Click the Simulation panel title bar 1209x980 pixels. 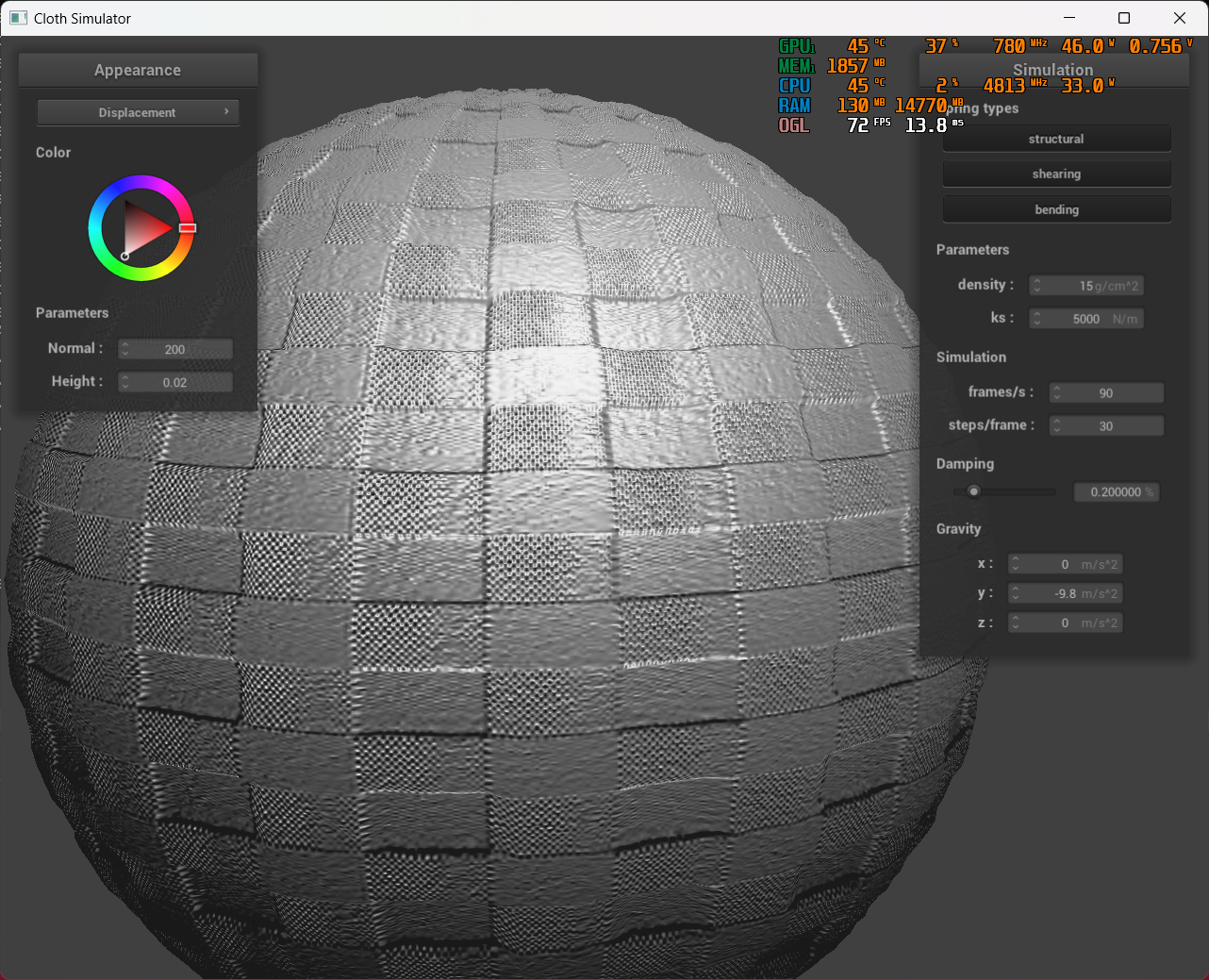point(1053,70)
